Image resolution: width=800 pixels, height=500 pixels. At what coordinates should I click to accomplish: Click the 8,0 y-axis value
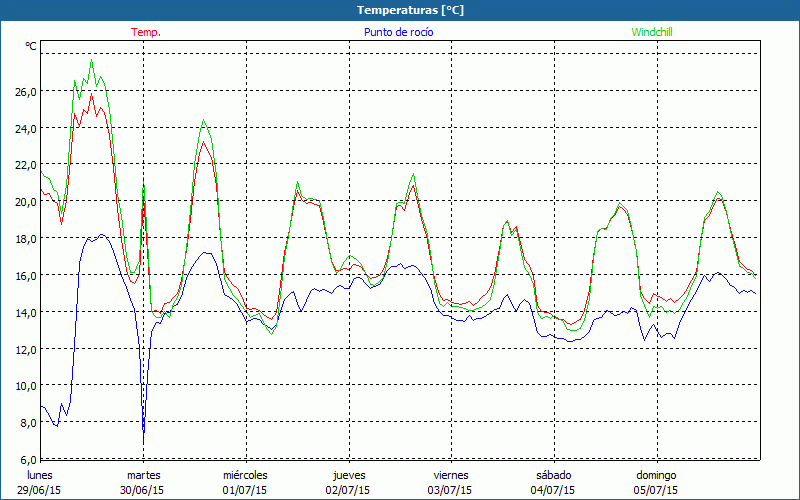tap(26, 422)
